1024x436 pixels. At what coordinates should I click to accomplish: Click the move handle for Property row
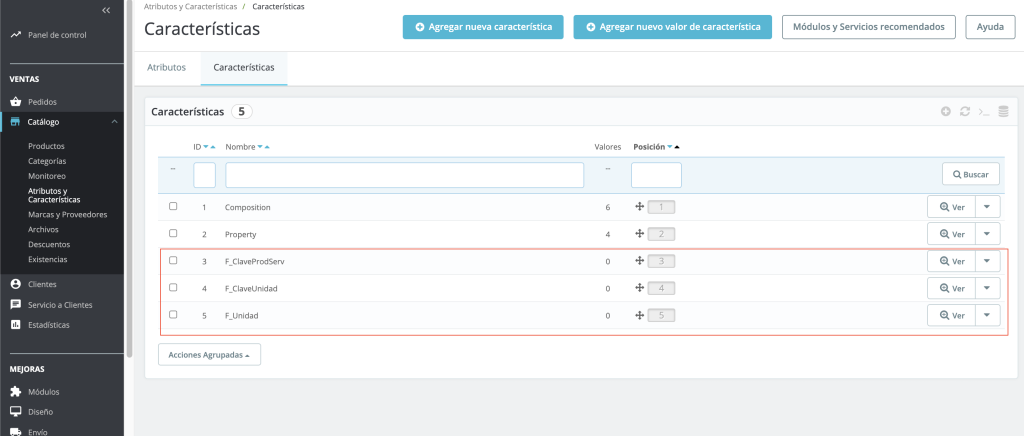click(x=639, y=234)
